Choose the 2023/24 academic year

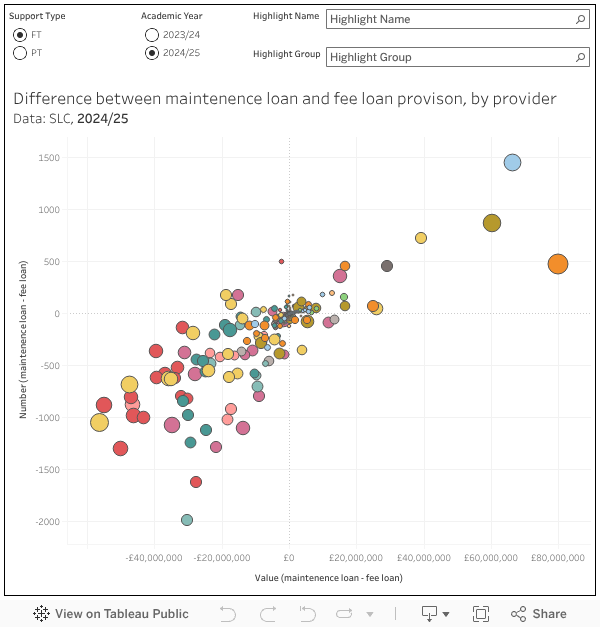tap(152, 35)
